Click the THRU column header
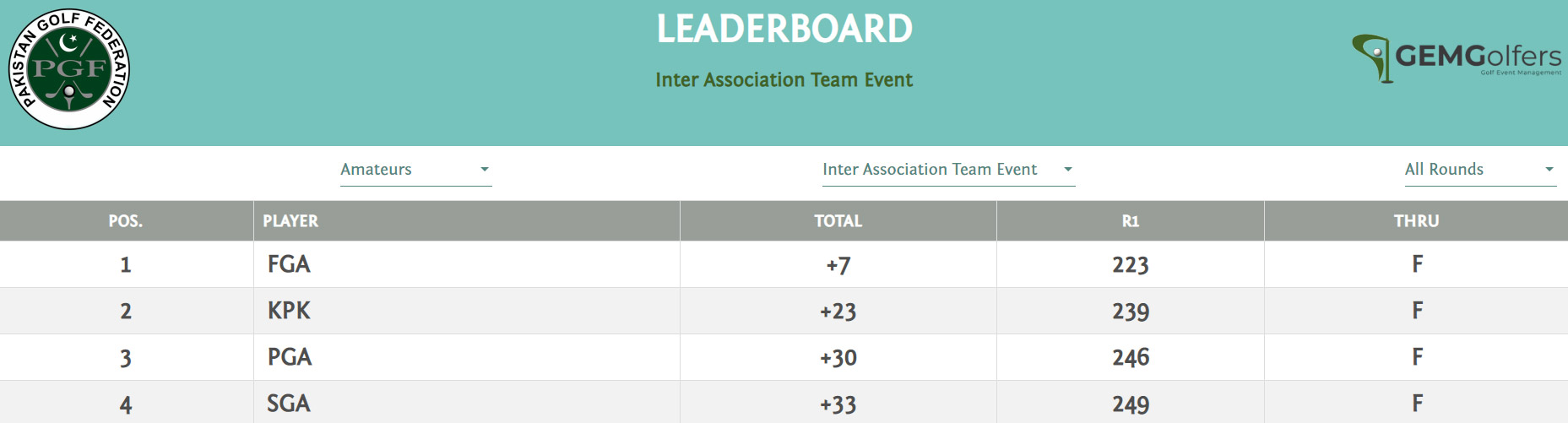The image size is (1568, 423). pyautogui.click(x=1416, y=221)
